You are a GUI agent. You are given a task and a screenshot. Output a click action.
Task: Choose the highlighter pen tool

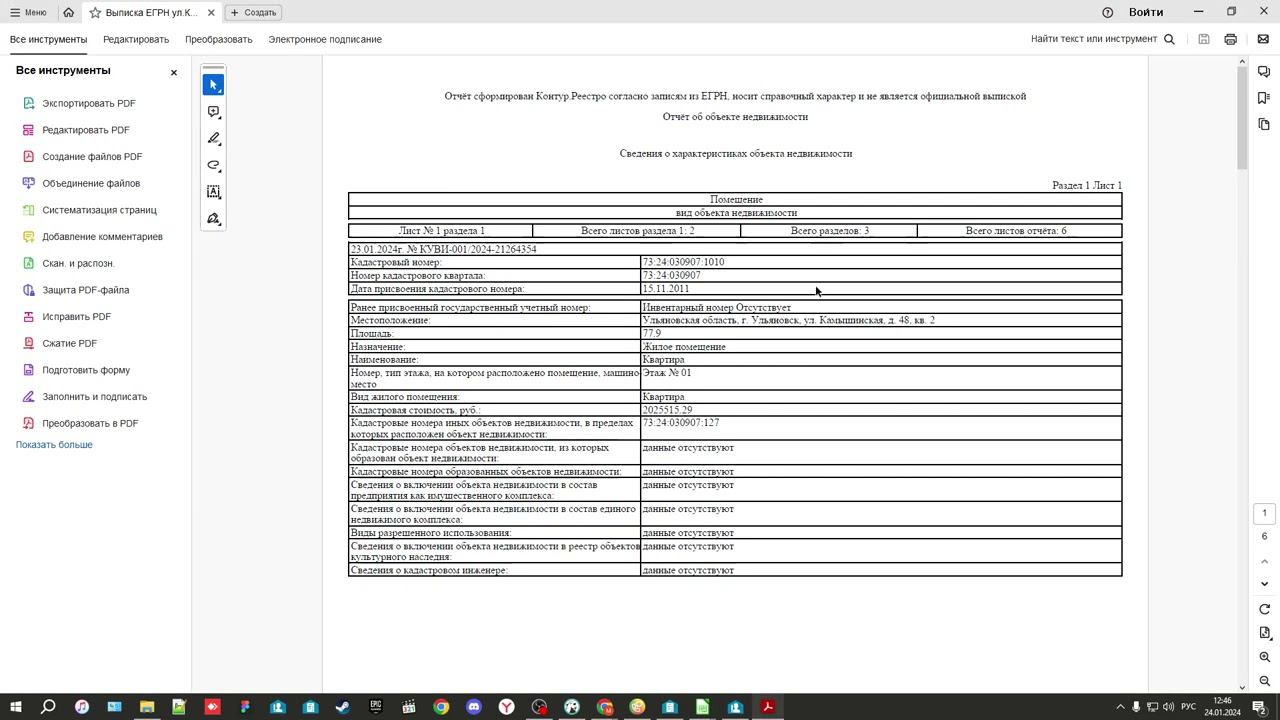[x=213, y=139]
